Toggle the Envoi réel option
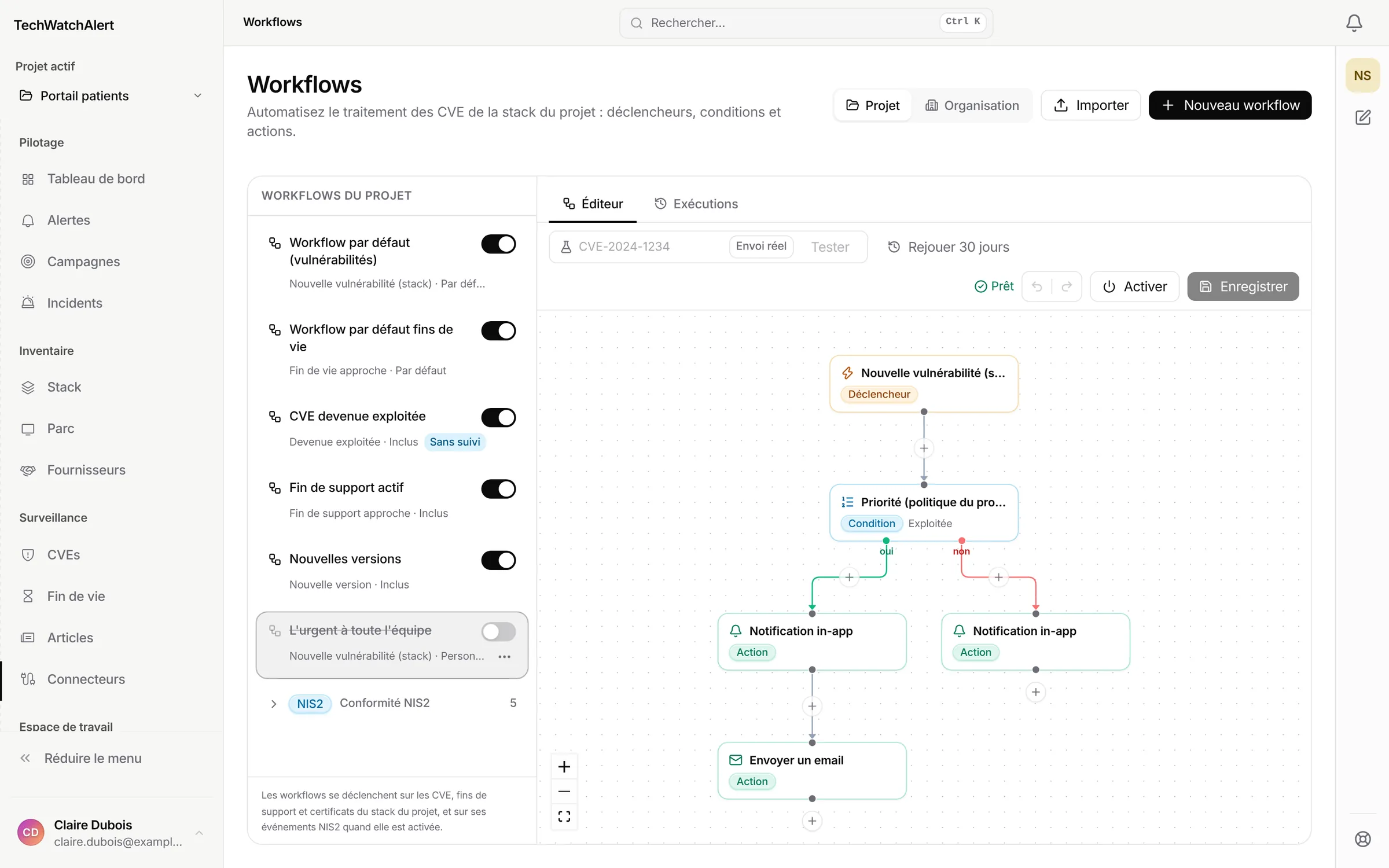Image resolution: width=1389 pixels, height=868 pixels. (x=761, y=247)
